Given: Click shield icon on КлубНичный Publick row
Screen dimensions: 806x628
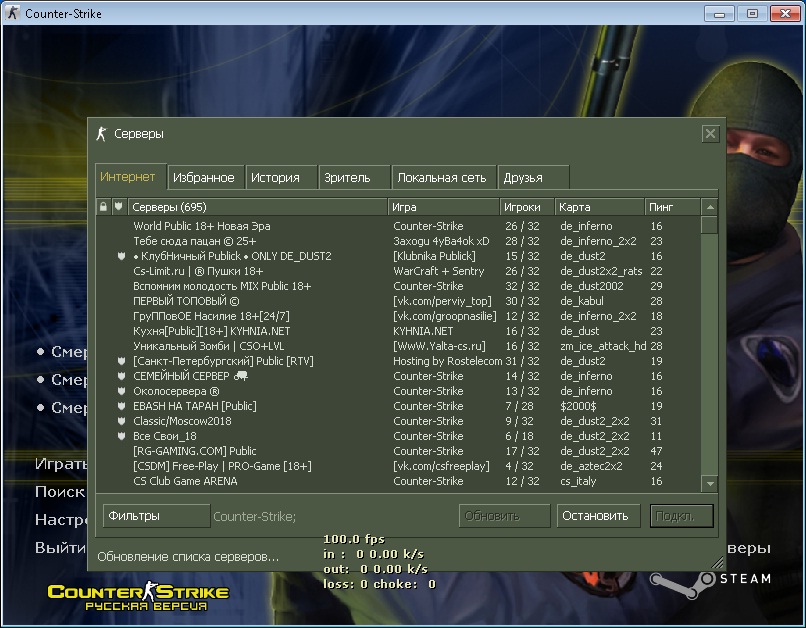Looking at the screenshot, I should coord(121,256).
